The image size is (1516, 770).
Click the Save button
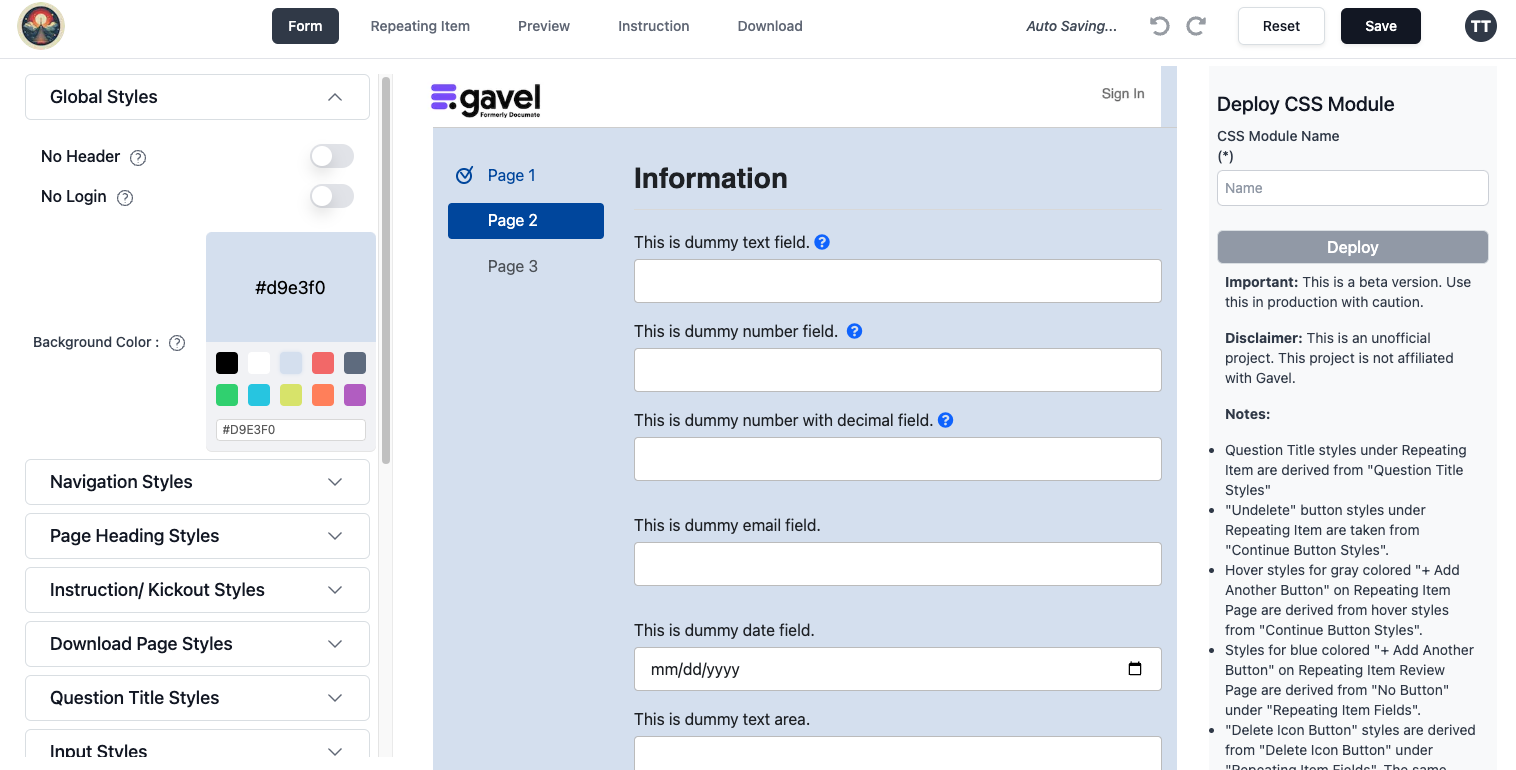1381,26
